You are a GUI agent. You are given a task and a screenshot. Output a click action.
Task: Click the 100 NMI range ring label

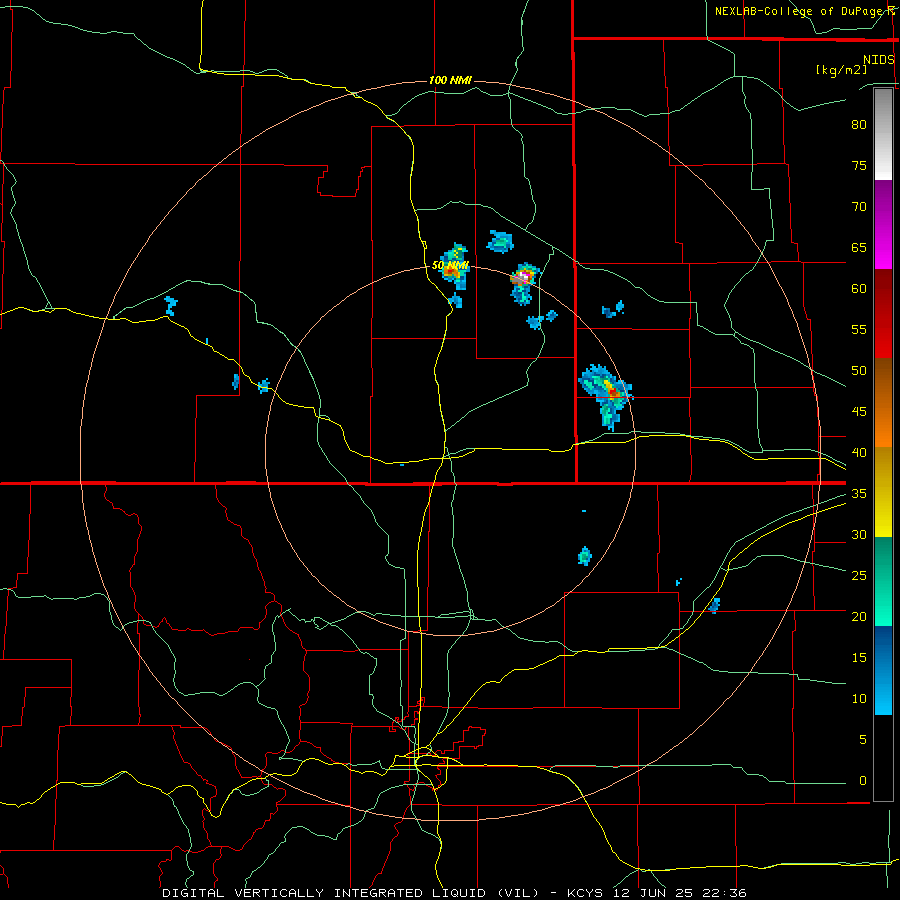pos(450,80)
